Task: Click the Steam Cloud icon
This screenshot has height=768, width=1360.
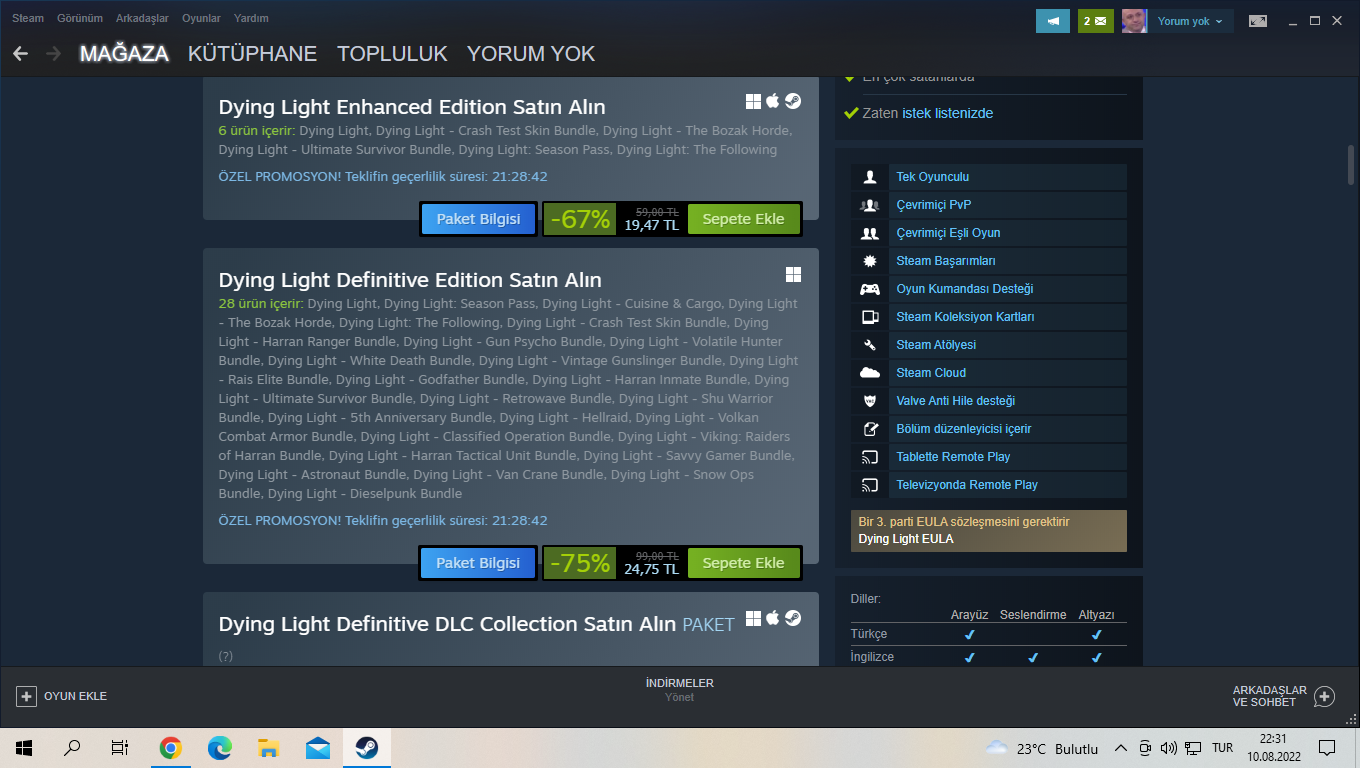Action: coord(870,373)
